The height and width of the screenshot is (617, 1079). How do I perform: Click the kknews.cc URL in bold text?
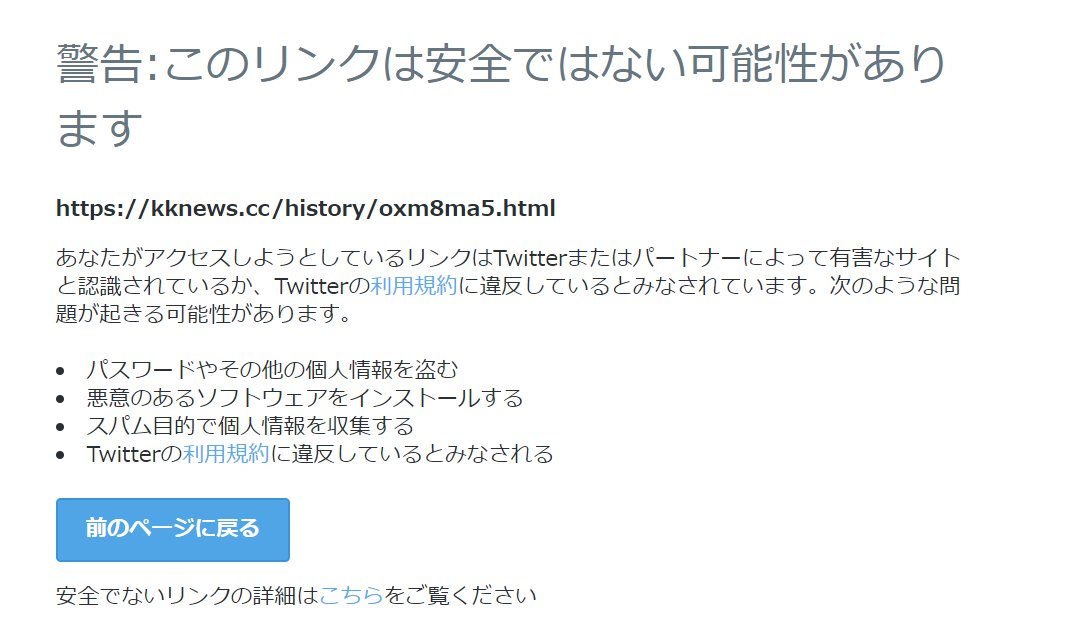click(306, 208)
